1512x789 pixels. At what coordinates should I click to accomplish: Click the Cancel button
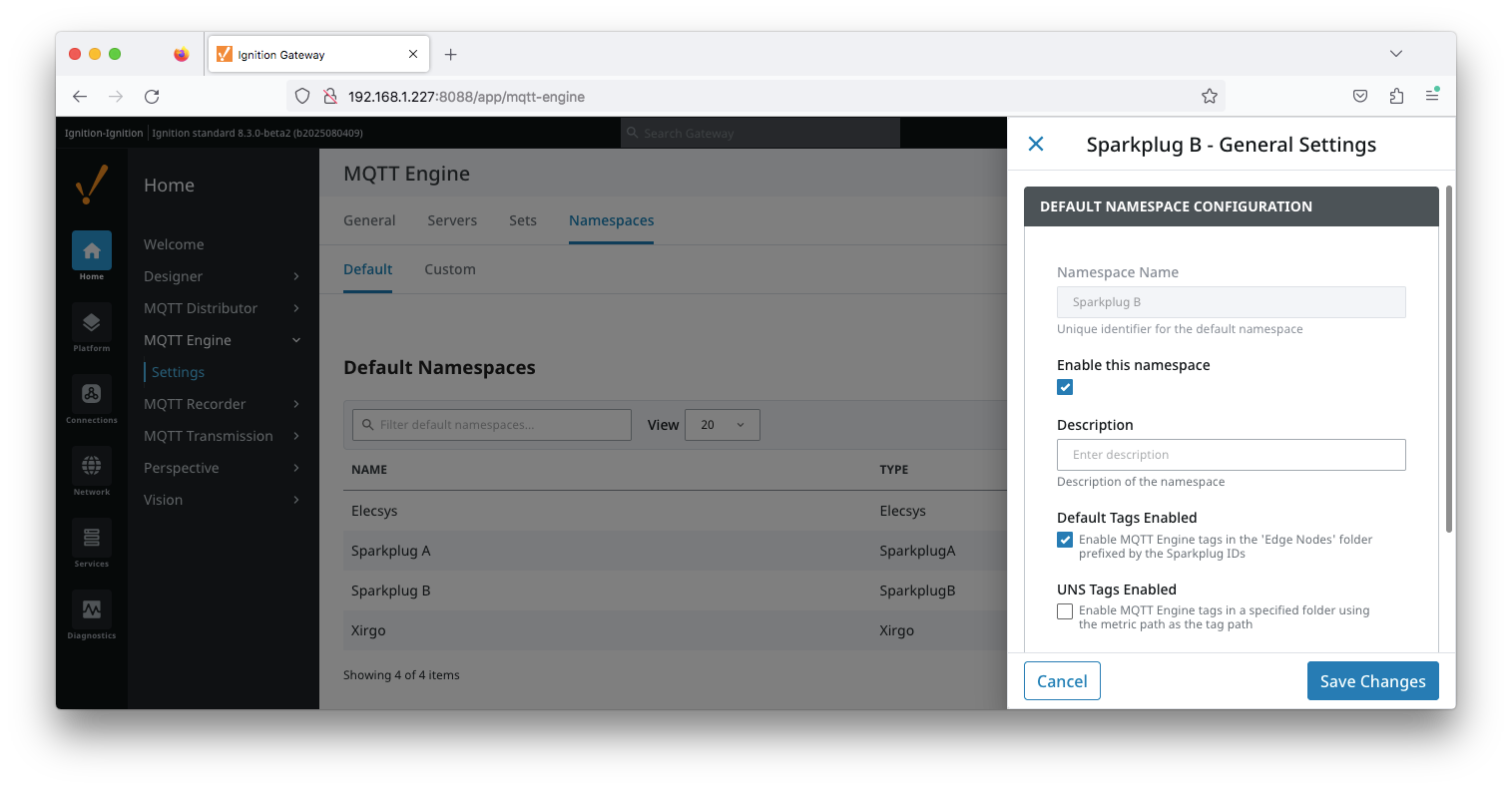(x=1062, y=680)
